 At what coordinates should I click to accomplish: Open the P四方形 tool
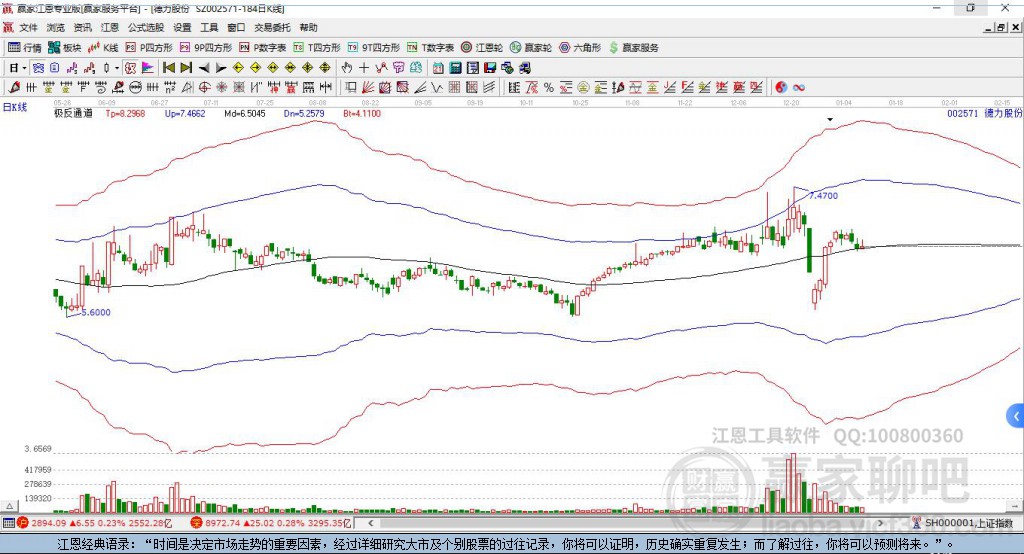click(x=149, y=48)
